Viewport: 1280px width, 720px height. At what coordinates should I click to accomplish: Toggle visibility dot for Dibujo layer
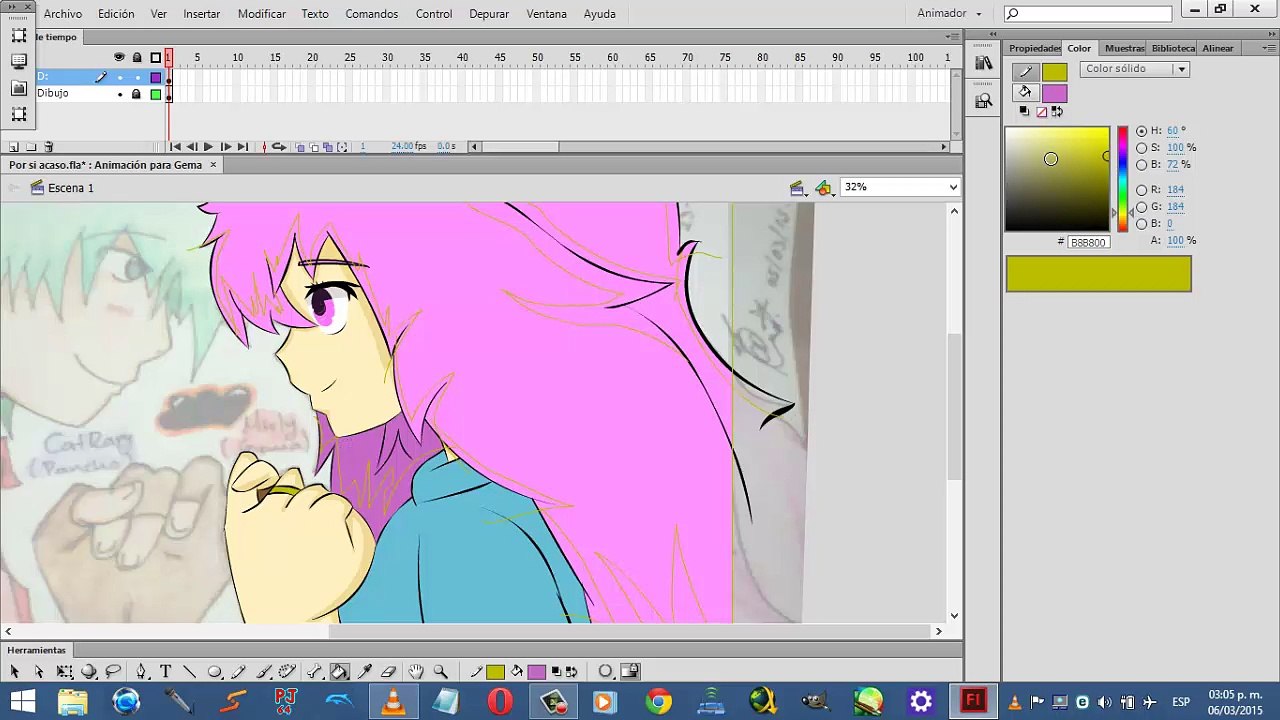pyautogui.click(x=120, y=94)
